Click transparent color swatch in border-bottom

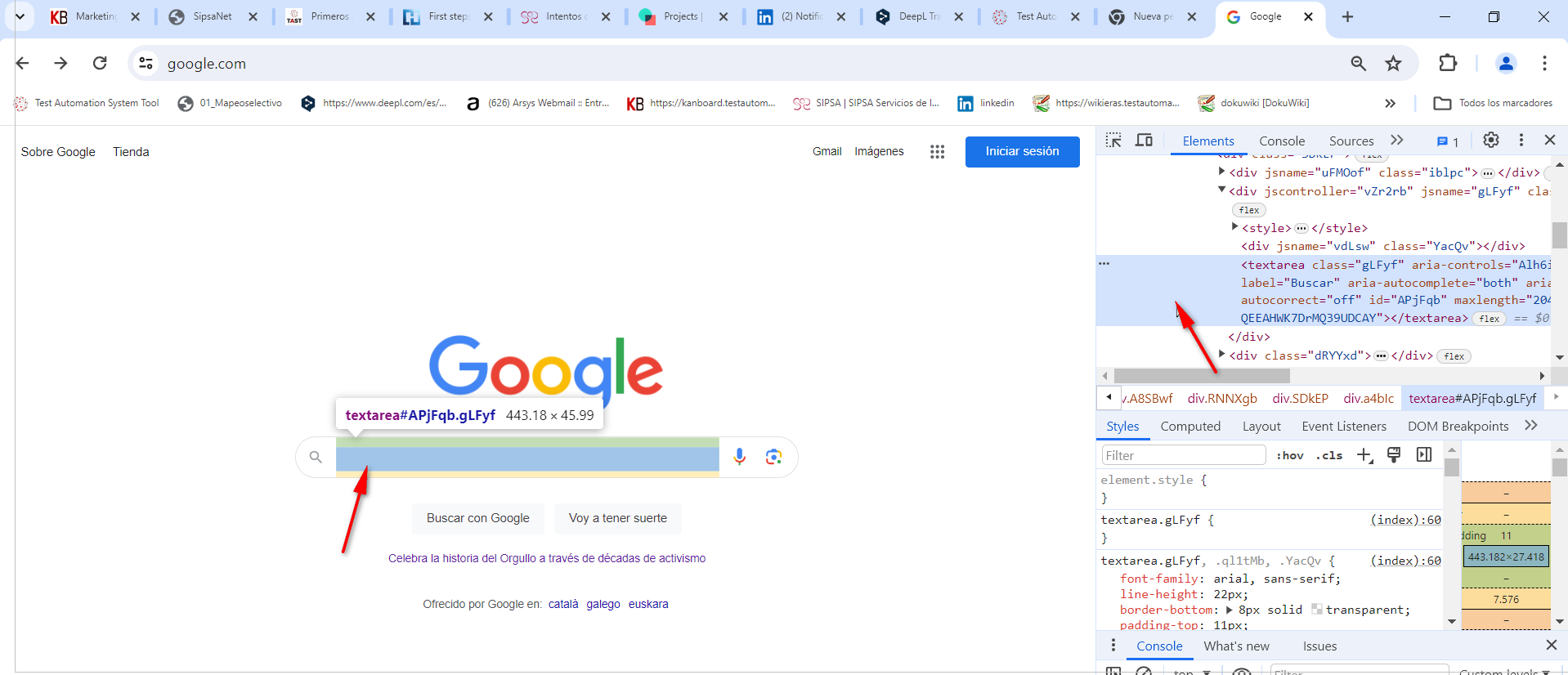1316,610
